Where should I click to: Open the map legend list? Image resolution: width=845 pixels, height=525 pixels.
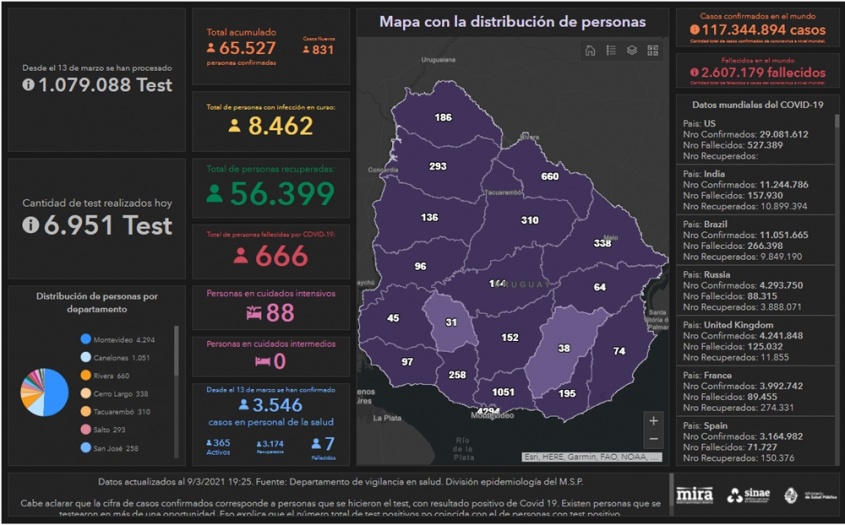(611, 50)
